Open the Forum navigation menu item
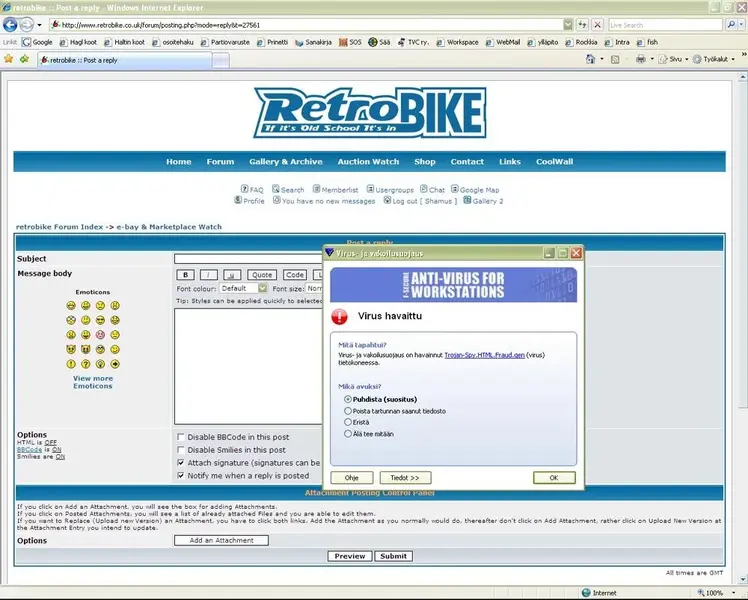The width and height of the screenshot is (748, 600). coord(220,162)
